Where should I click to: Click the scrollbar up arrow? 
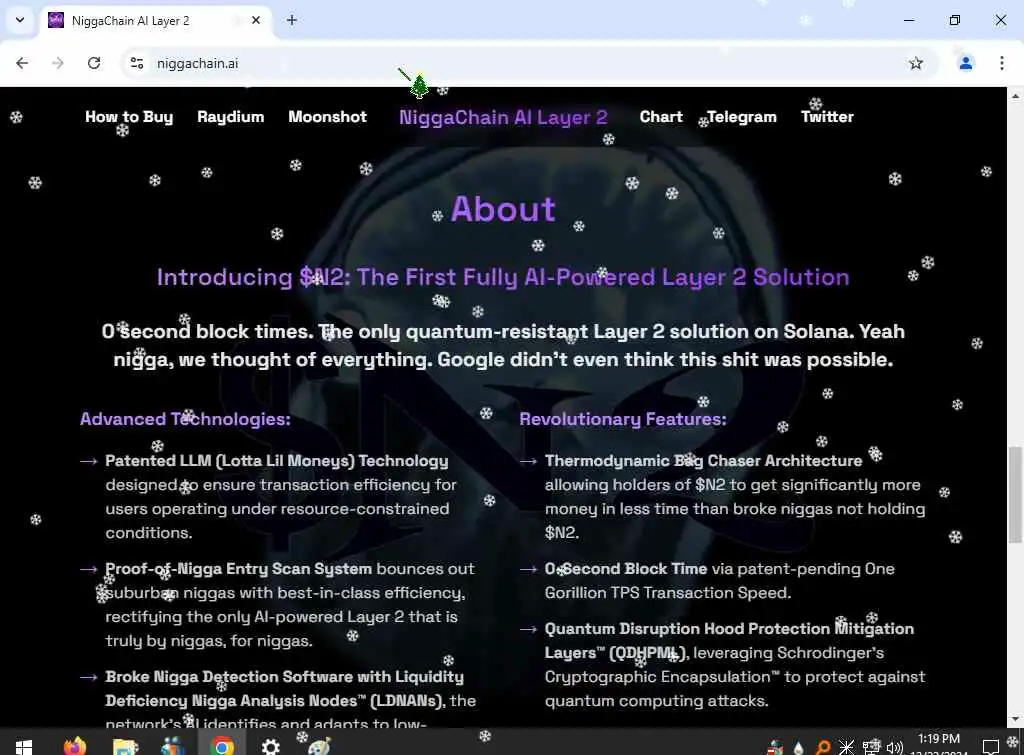[x=1015, y=95]
